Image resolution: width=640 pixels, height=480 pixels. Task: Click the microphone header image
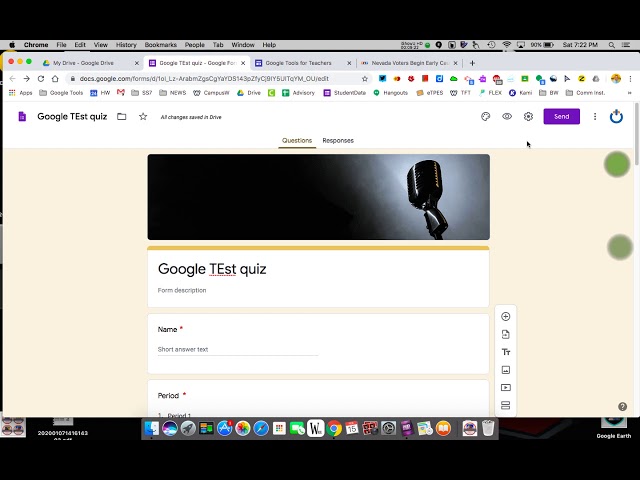(x=318, y=197)
